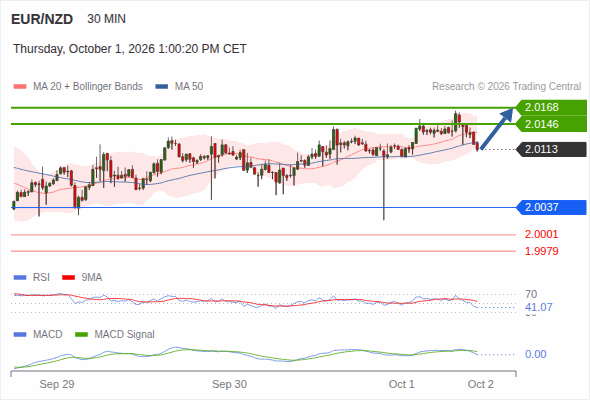Click the 30 MIN timeframe label
This screenshot has width=590, height=400.
[x=106, y=19]
